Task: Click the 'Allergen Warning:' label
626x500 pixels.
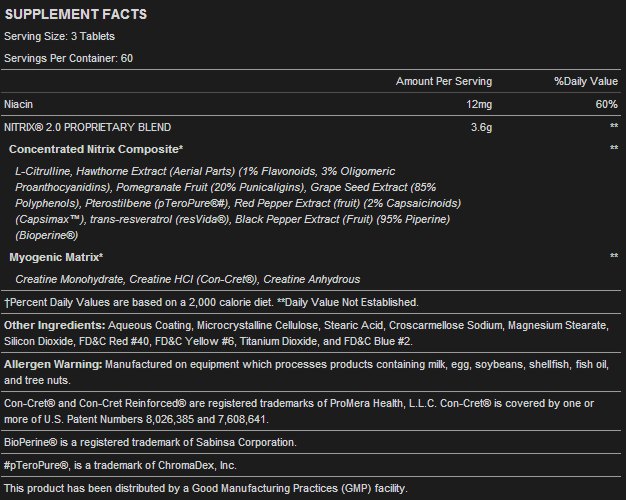Action: (53, 365)
